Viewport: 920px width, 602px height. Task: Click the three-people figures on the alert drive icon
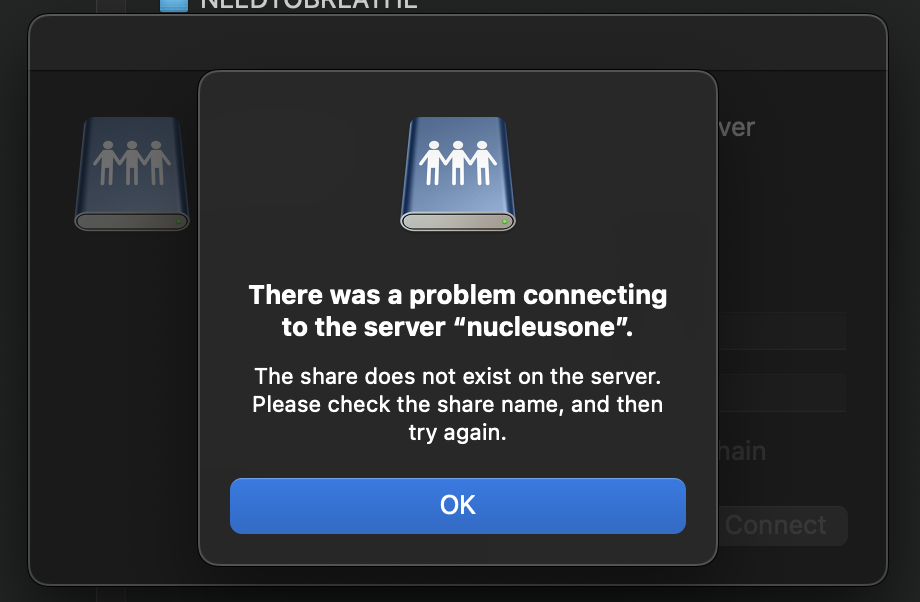pos(458,163)
